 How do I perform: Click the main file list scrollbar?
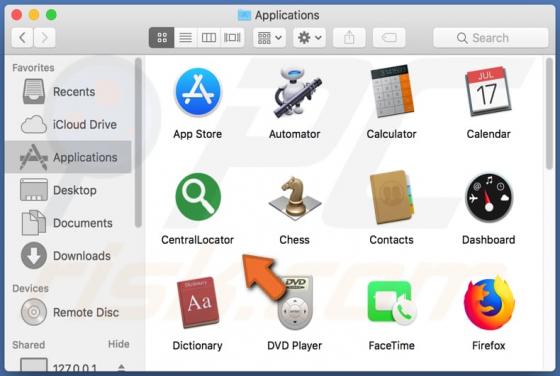[x=550, y=114]
